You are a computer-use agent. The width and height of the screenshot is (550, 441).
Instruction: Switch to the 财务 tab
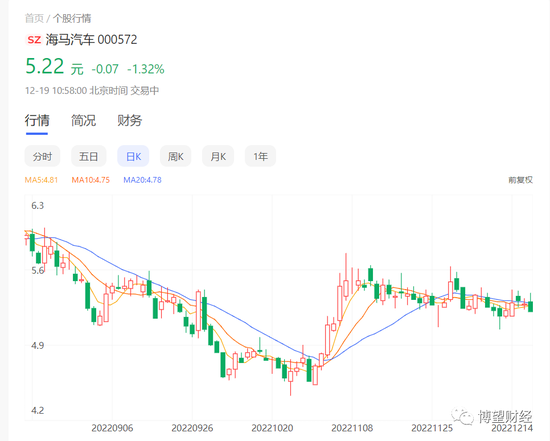[129, 120]
